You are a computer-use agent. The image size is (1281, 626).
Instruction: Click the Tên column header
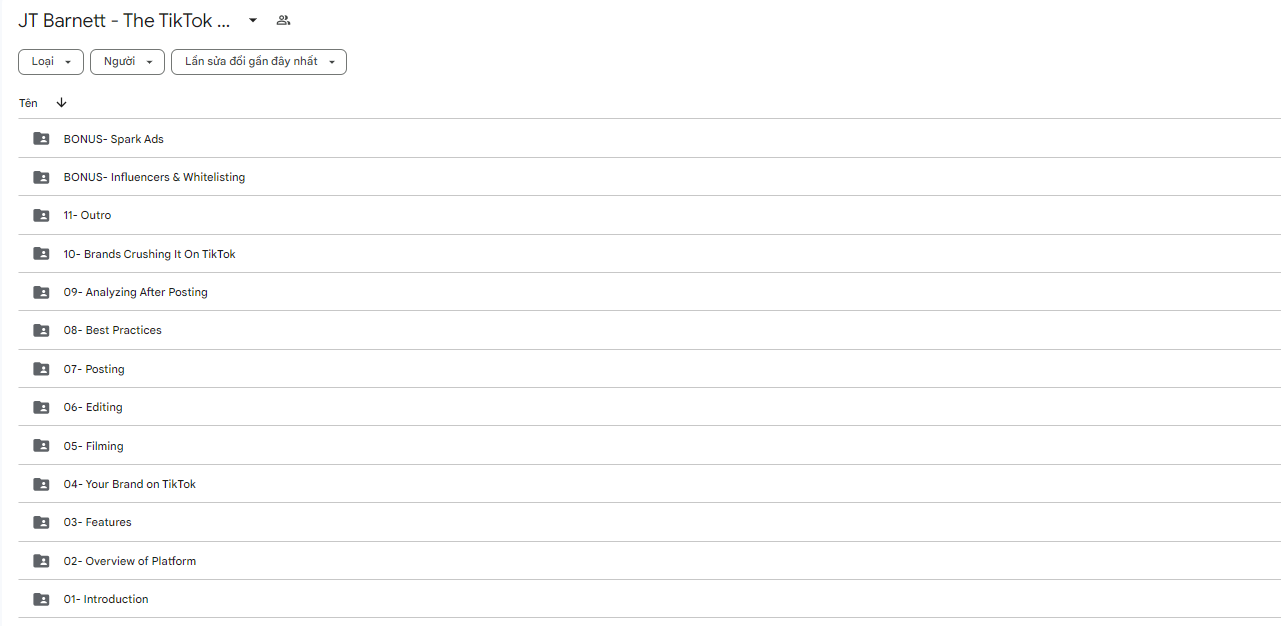(x=28, y=103)
